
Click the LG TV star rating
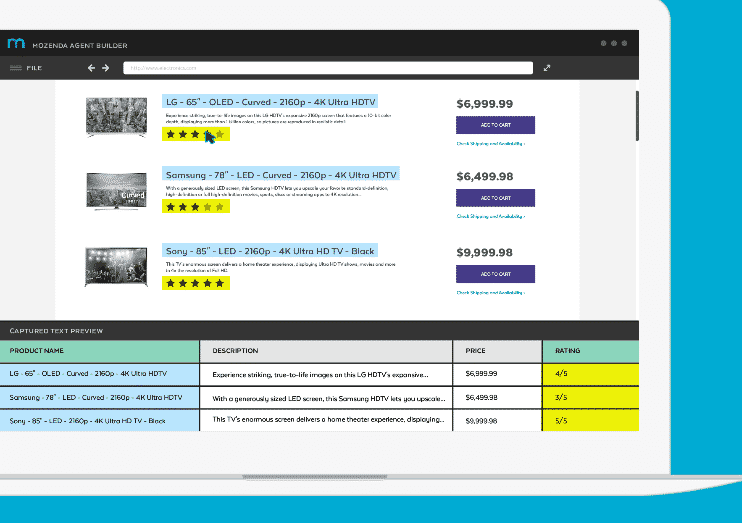click(x=195, y=133)
